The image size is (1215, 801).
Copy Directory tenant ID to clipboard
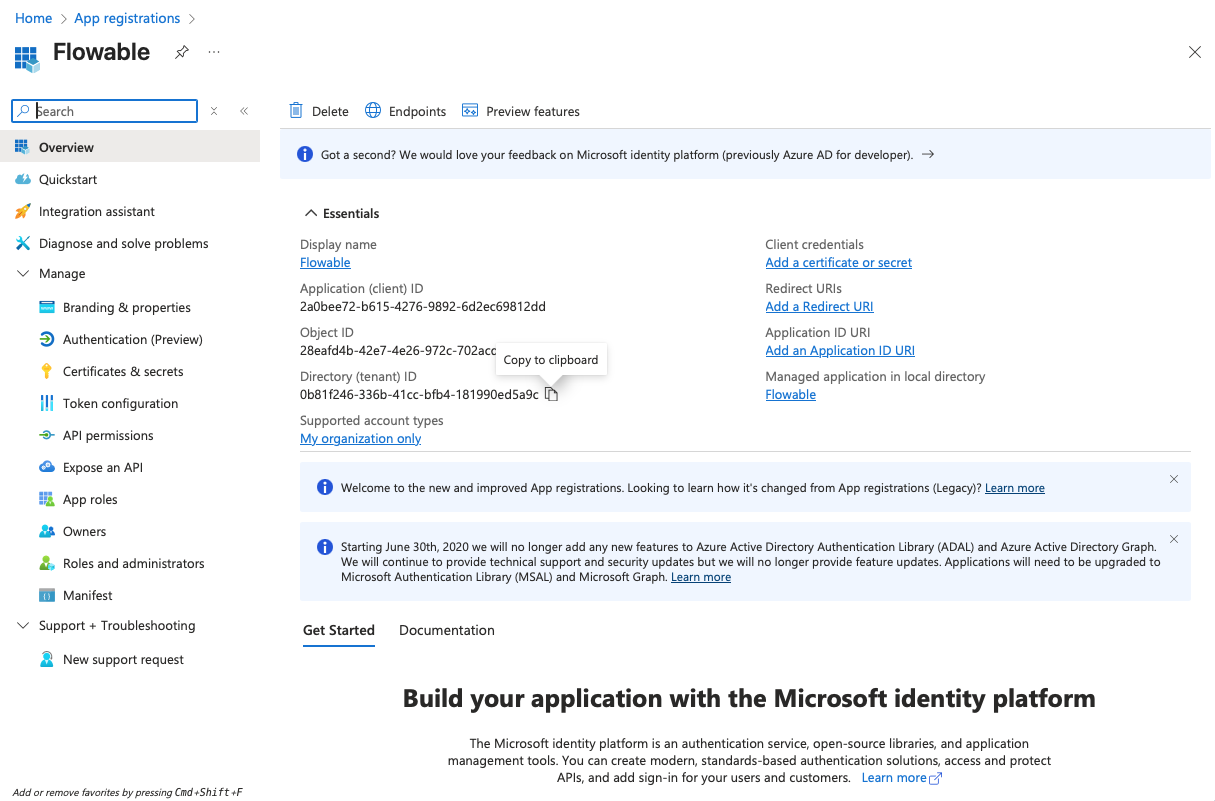pyautogui.click(x=551, y=395)
